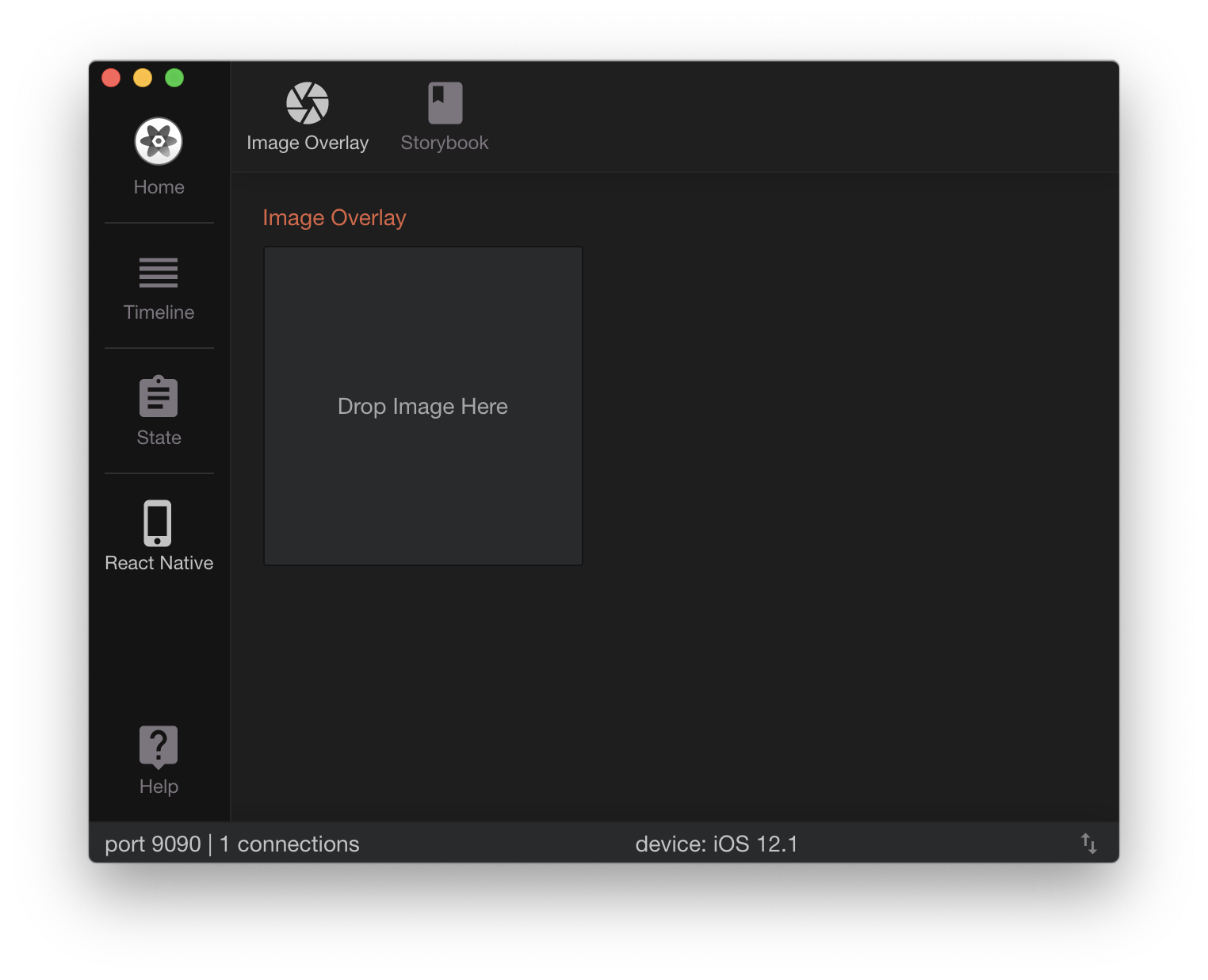
Task: Select the State clipboard icon
Action: (159, 396)
